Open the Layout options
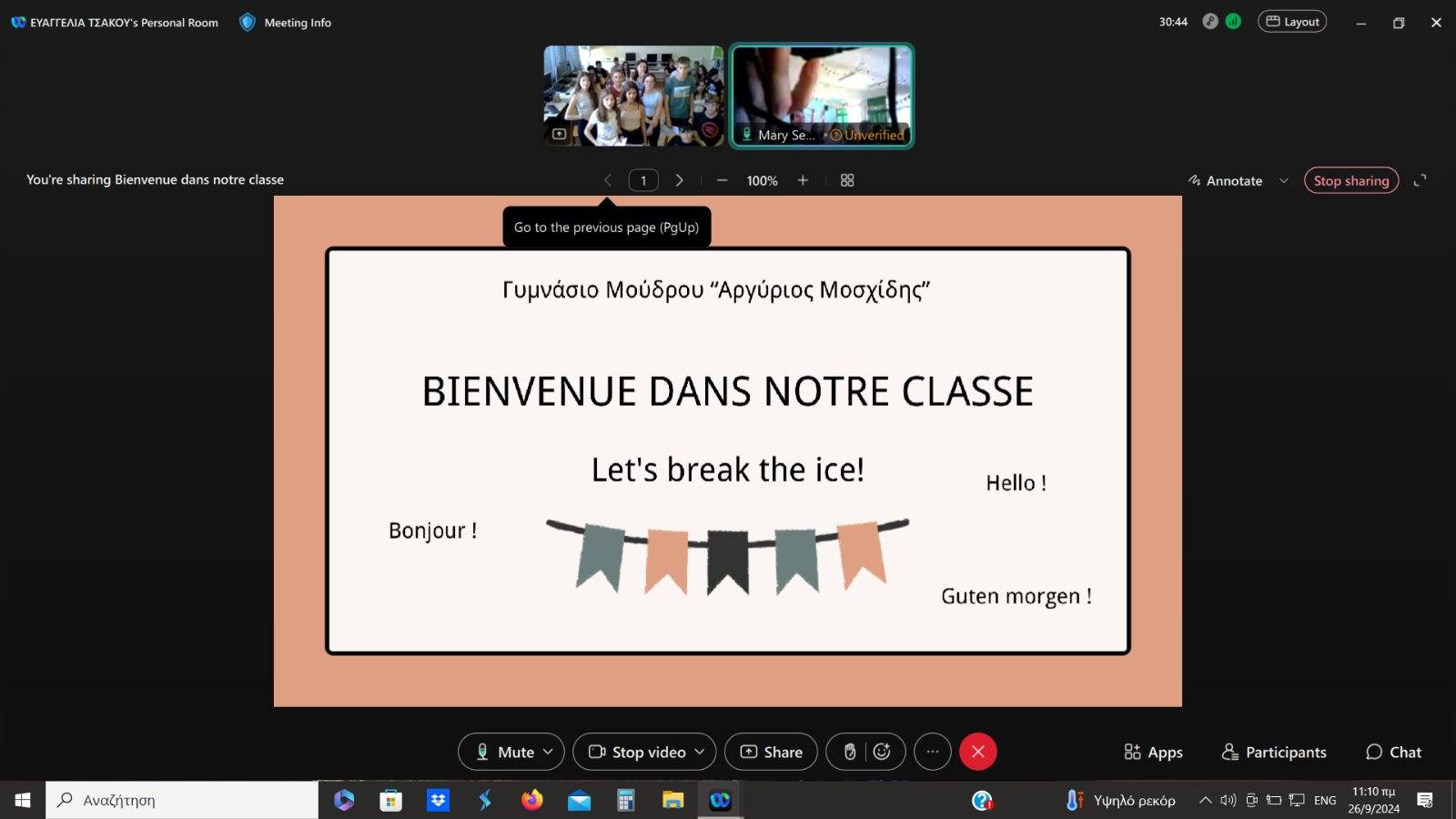 pyautogui.click(x=1292, y=22)
